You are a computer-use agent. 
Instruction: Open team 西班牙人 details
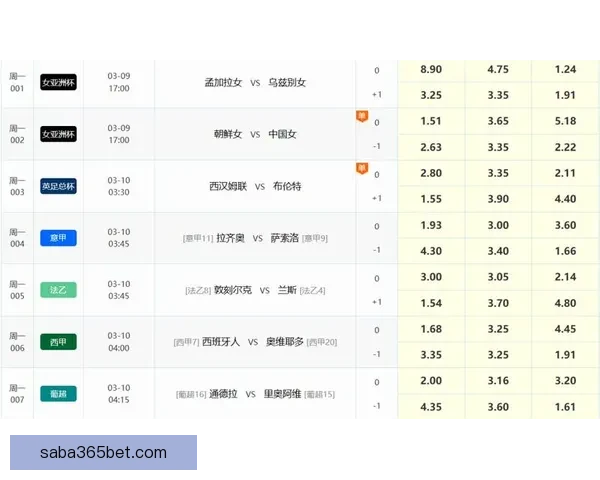(x=221, y=342)
